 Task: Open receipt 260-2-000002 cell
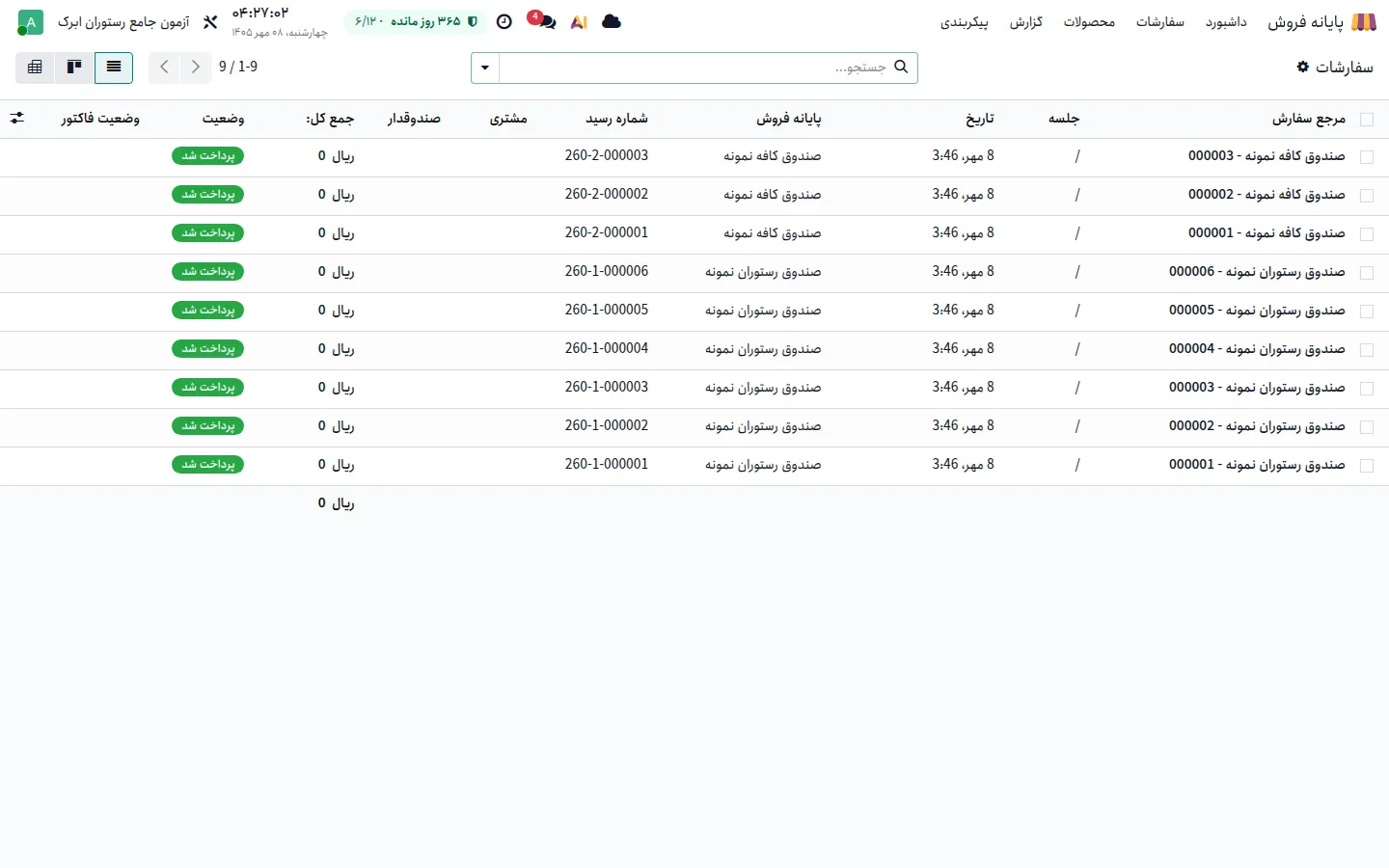click(x=607, y=195)
